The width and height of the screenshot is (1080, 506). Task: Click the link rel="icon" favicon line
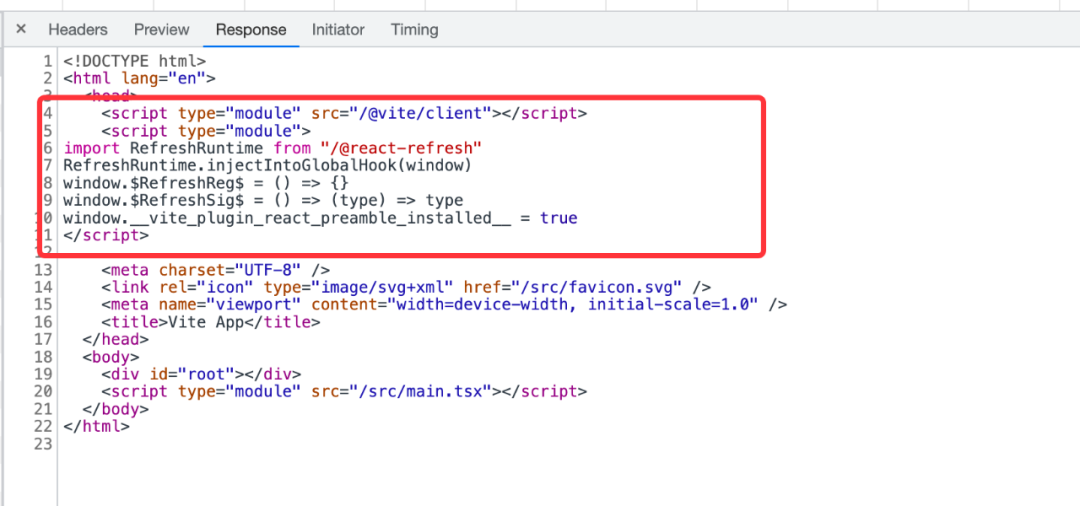pyautogui.click(x=406, y=287)
